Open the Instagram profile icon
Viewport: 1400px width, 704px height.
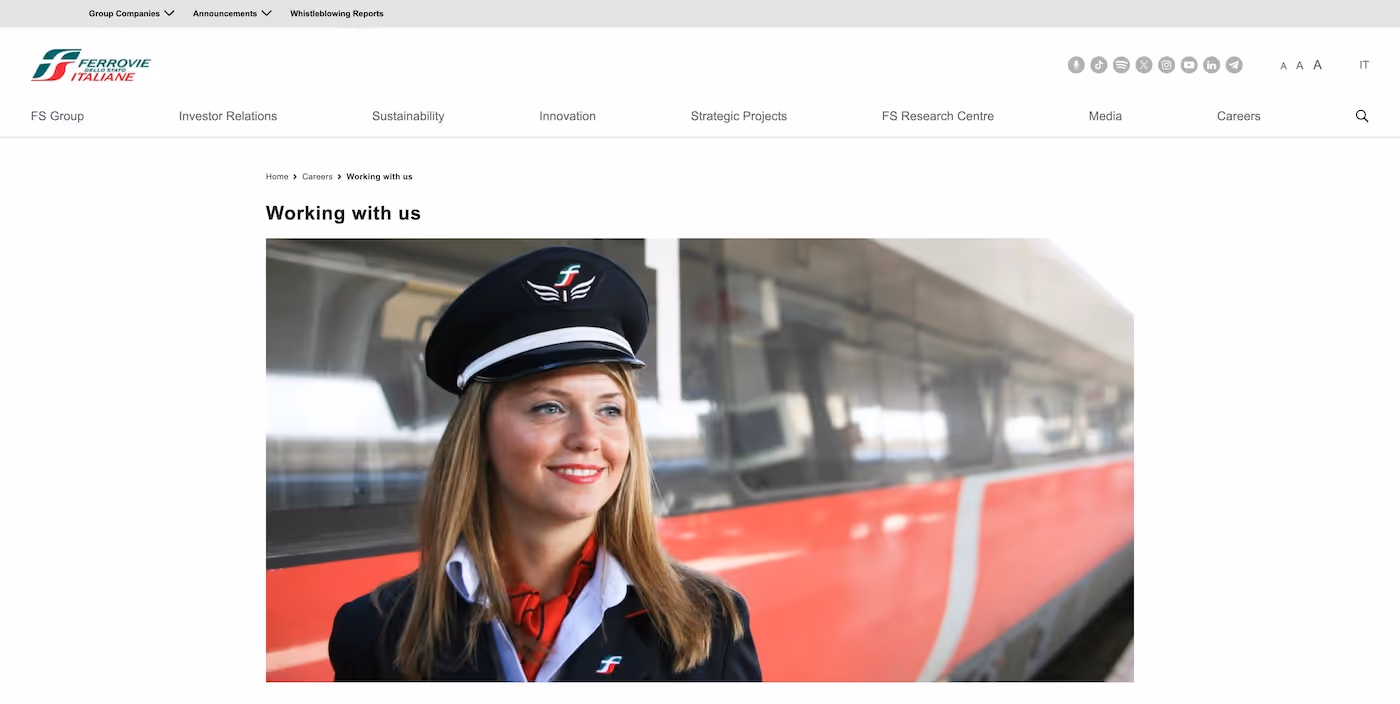coord(1166,64)
